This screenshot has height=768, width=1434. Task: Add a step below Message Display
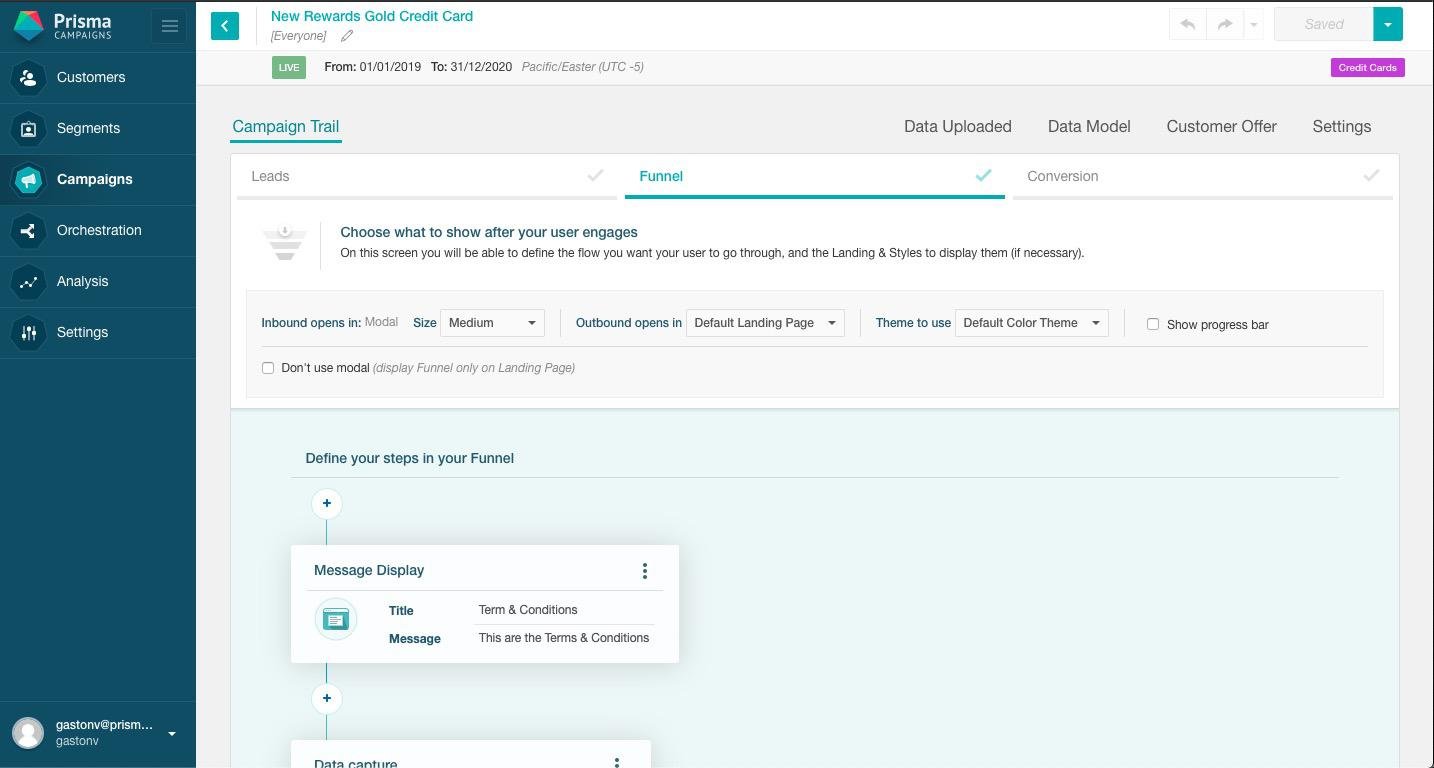pos(326,698)
